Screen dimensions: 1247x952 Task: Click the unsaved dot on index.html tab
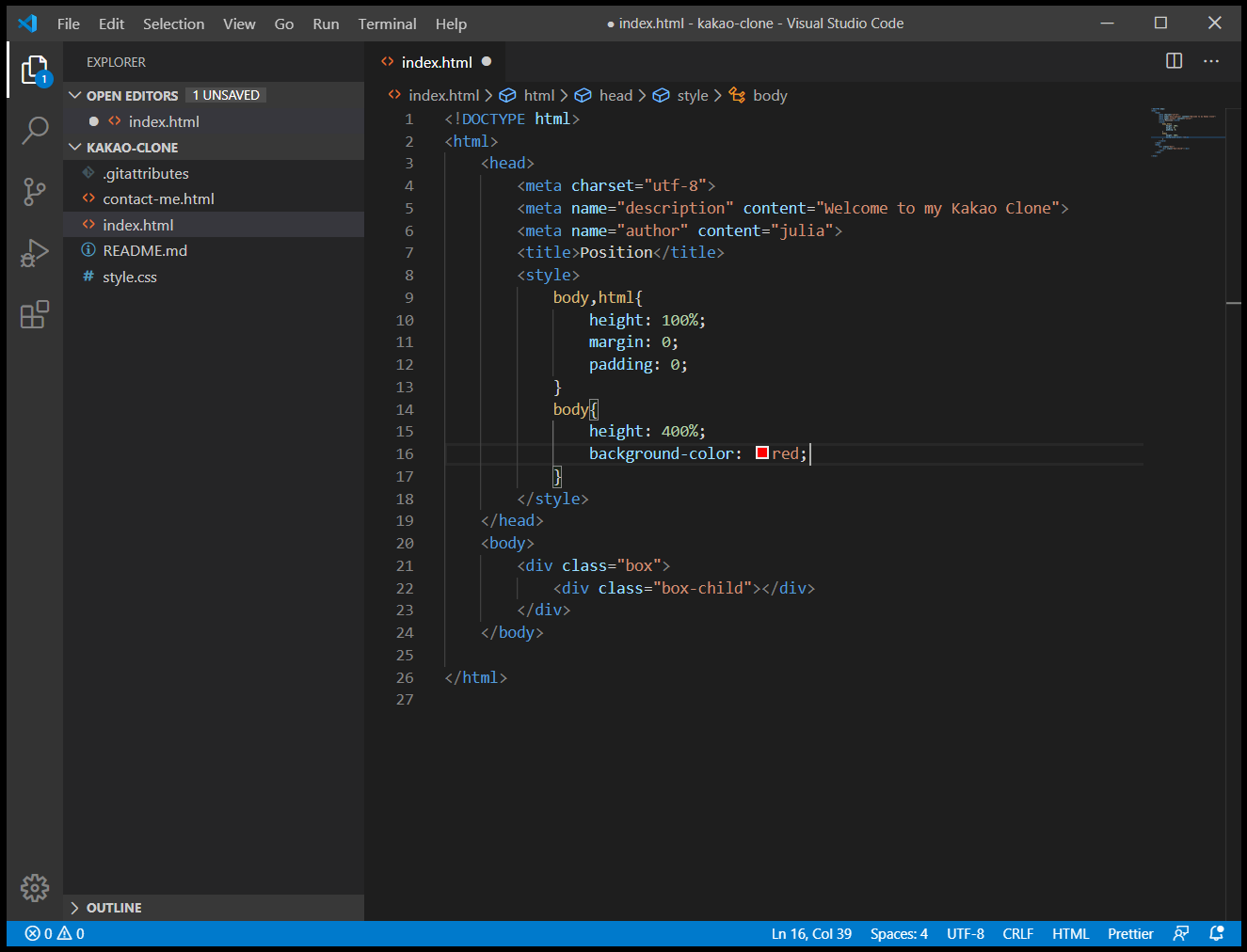coord(487,62)
